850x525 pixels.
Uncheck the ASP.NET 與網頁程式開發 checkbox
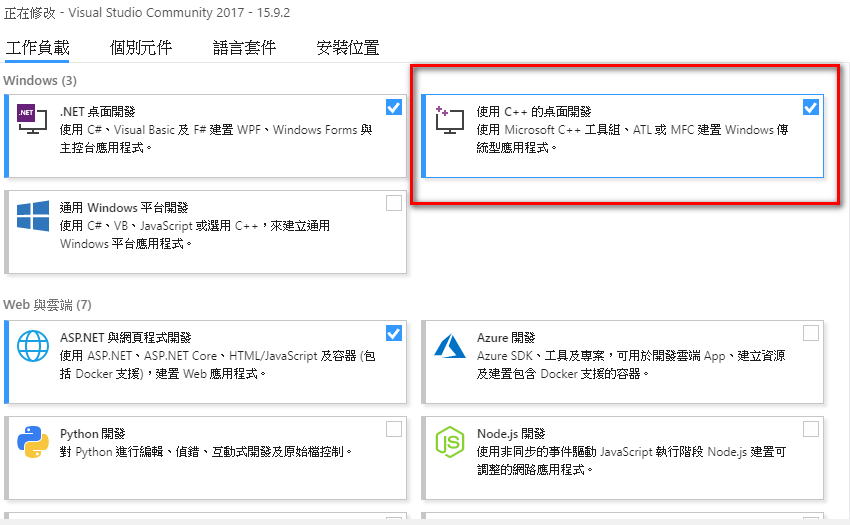coord(394,333)
